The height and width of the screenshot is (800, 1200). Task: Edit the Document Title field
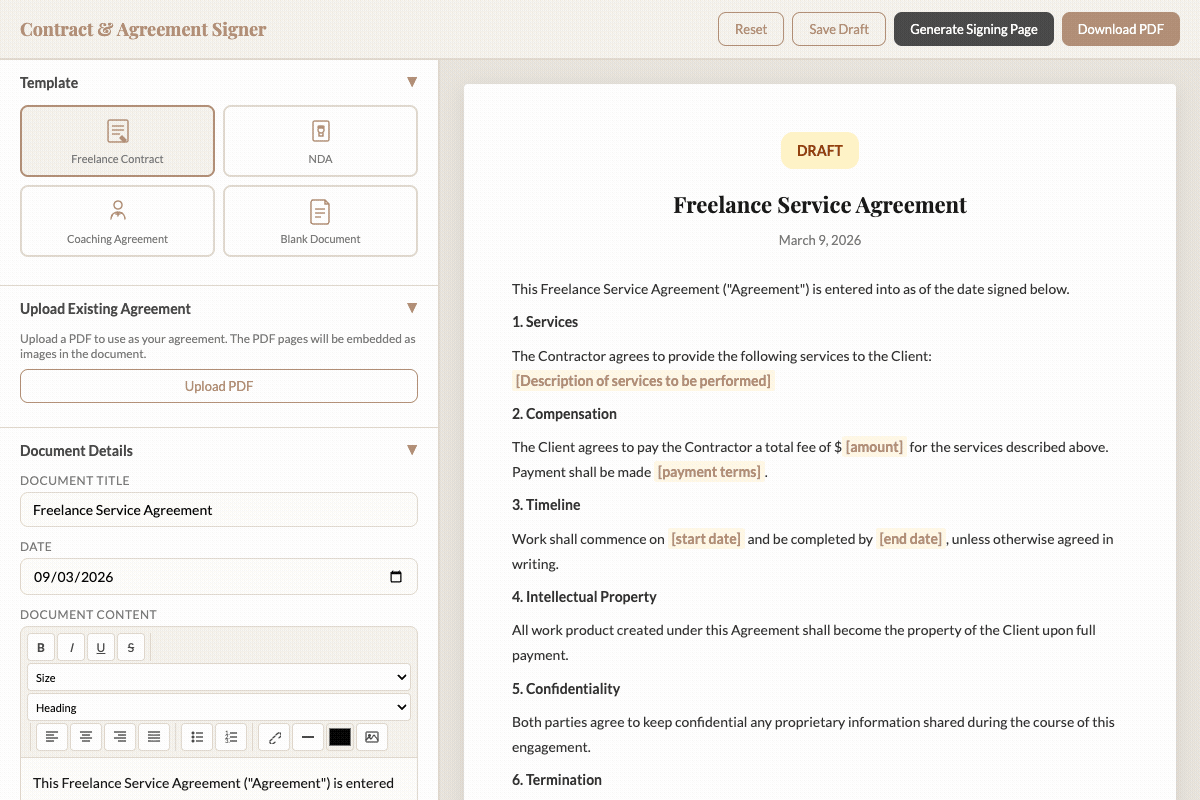pyautogui.click(x=219, y=510)
